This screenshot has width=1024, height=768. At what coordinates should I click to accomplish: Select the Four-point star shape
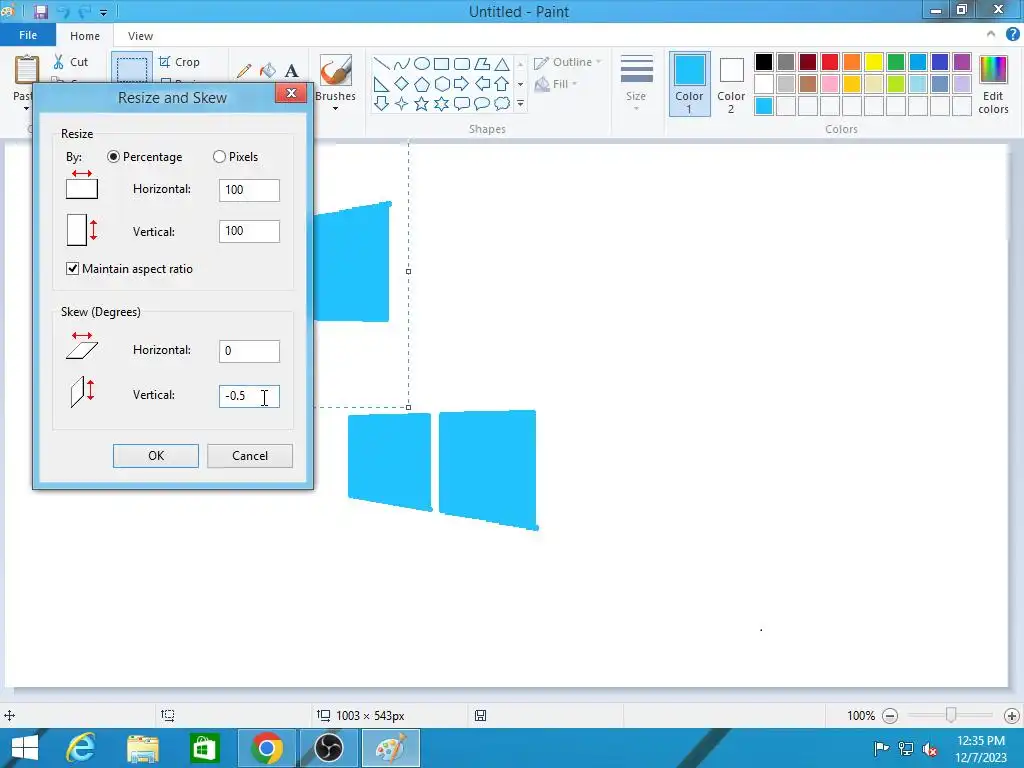pyautogui.click(x=402, y=103)
